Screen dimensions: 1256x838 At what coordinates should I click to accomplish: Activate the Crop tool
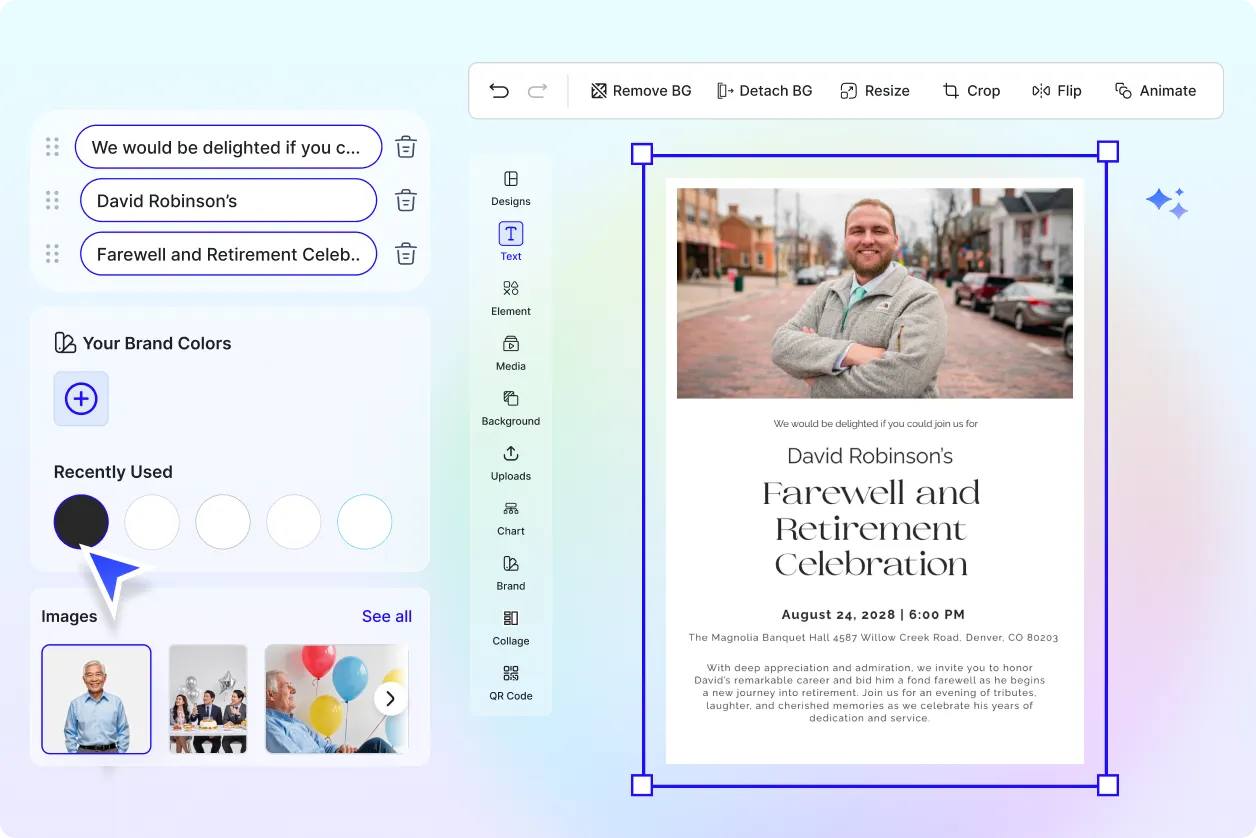971,90
